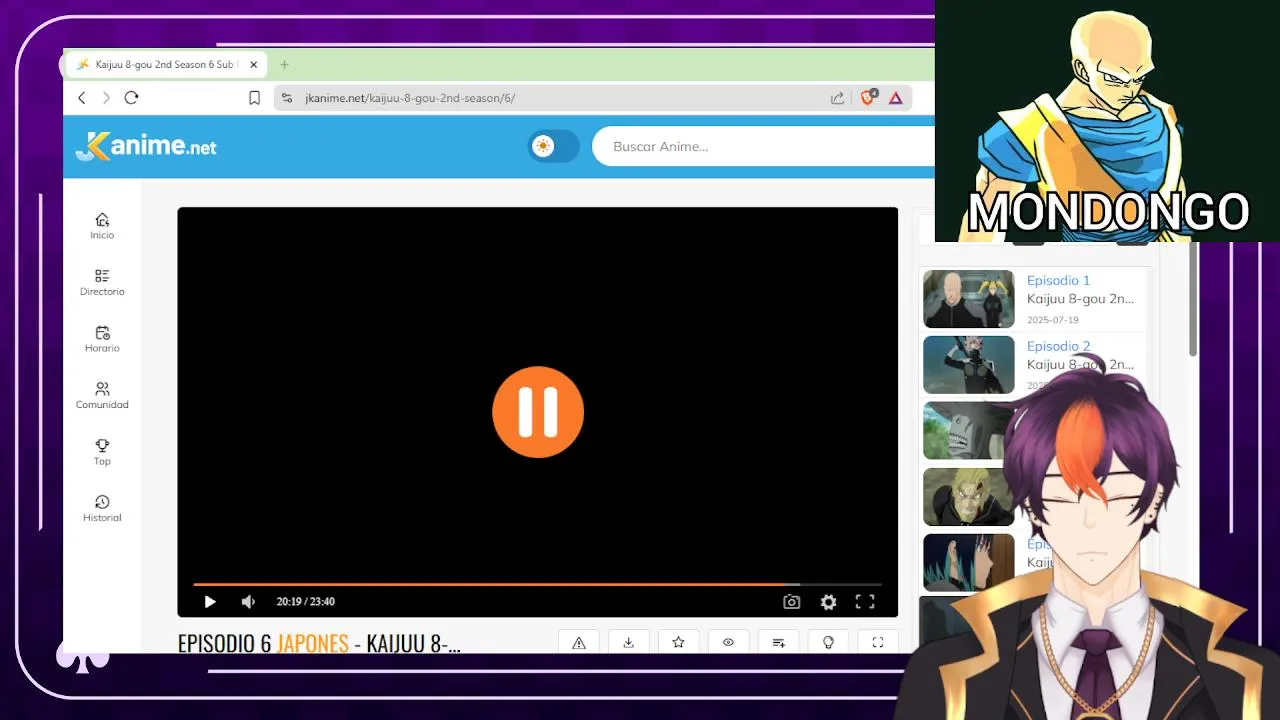Click the 20:19 / 23:40 time display

pyautogui.click(x=306, y=601)
